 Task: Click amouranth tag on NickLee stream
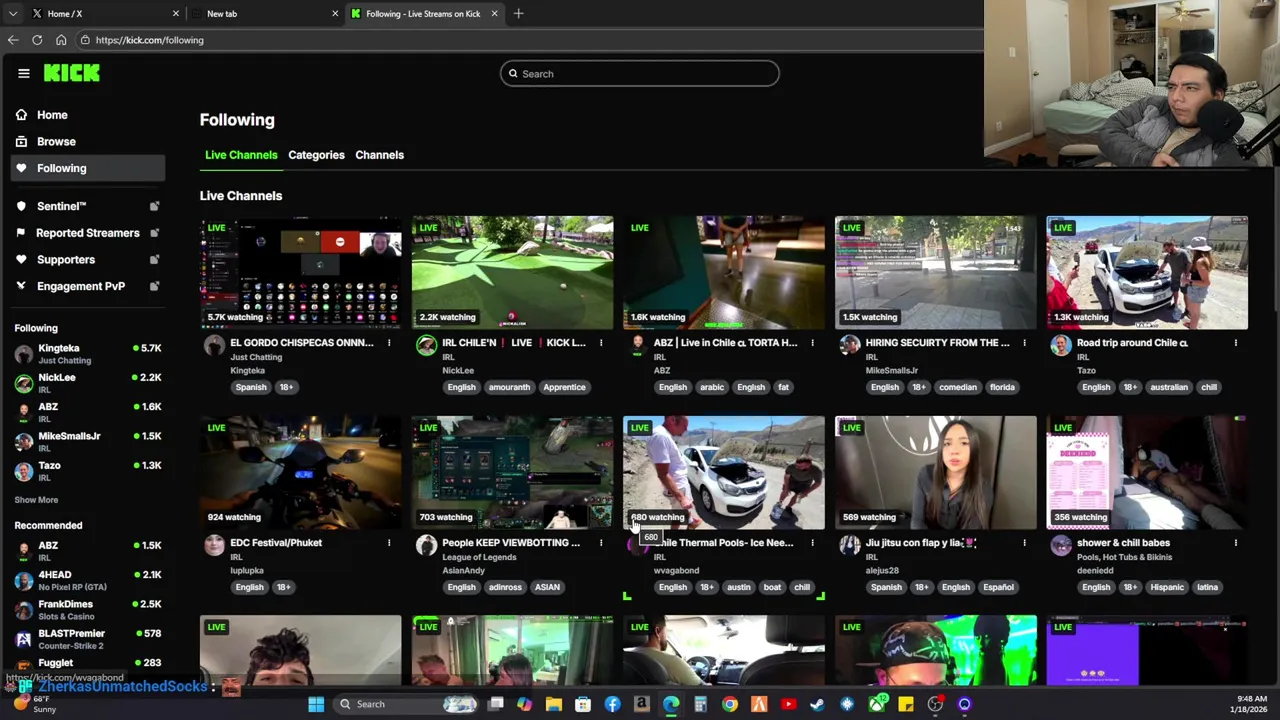(x=509, y=388)
